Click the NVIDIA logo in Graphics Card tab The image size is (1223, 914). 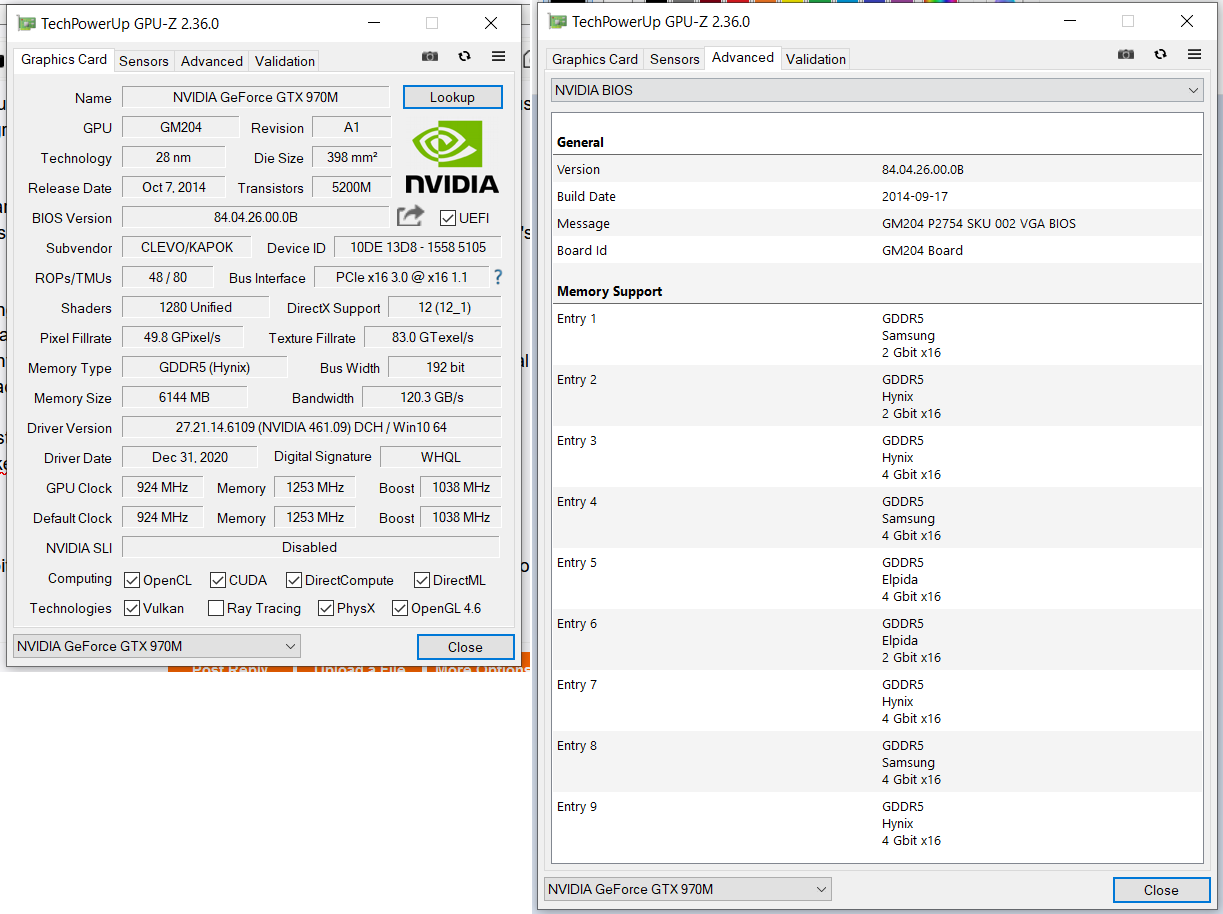click(452, 157)
